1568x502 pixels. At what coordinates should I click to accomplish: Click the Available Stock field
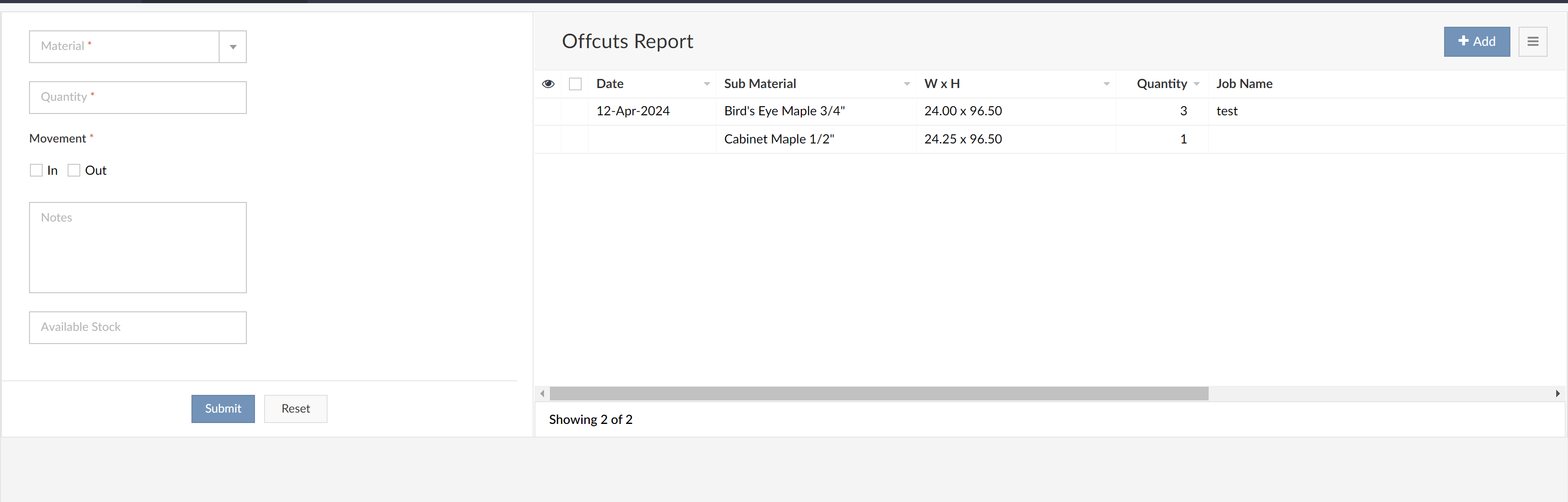coord(137,327)
